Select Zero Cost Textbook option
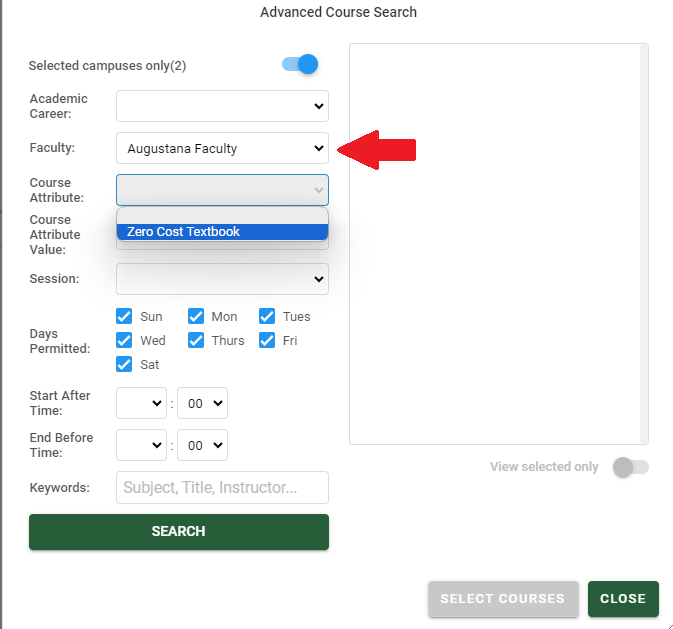Viewport: 673px width, 629px height. click(222, 231)
